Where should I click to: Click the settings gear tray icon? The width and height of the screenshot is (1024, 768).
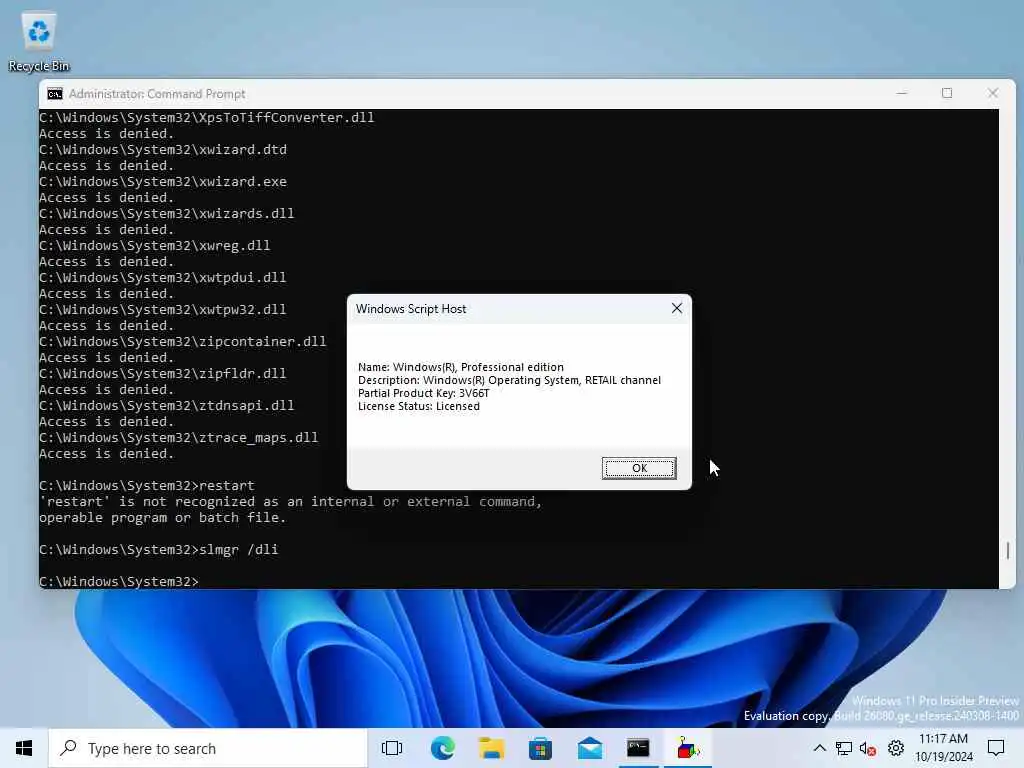tap(896, 748)
